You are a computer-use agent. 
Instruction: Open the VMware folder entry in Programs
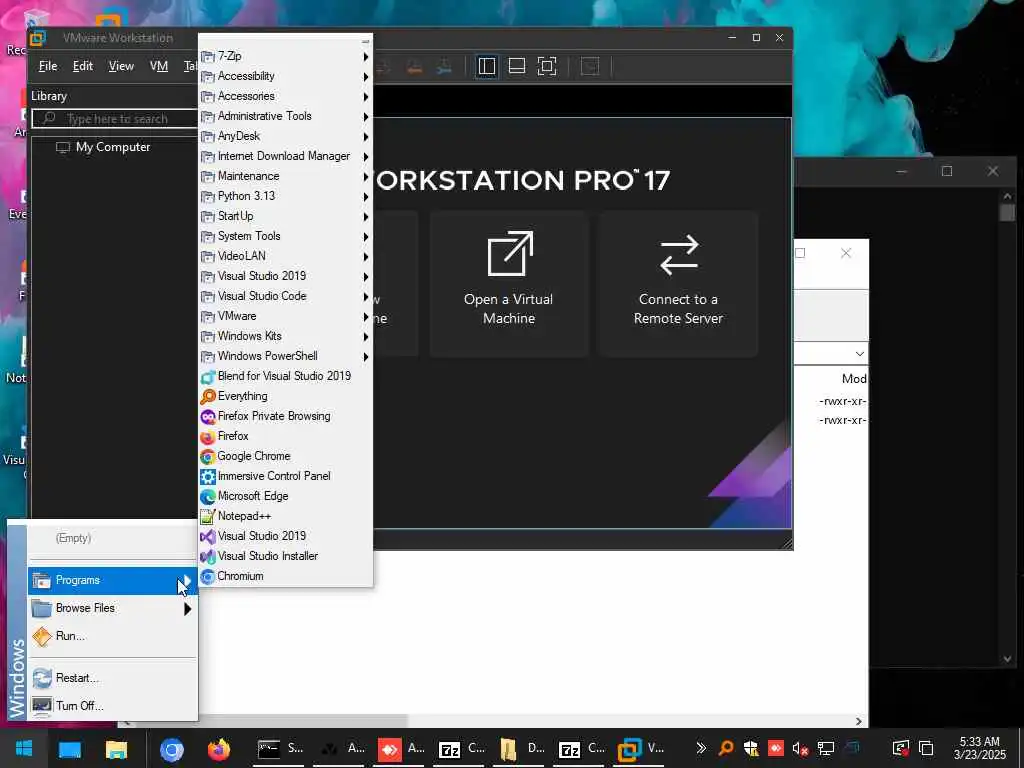pyautogui.click(x=285, y=316)
